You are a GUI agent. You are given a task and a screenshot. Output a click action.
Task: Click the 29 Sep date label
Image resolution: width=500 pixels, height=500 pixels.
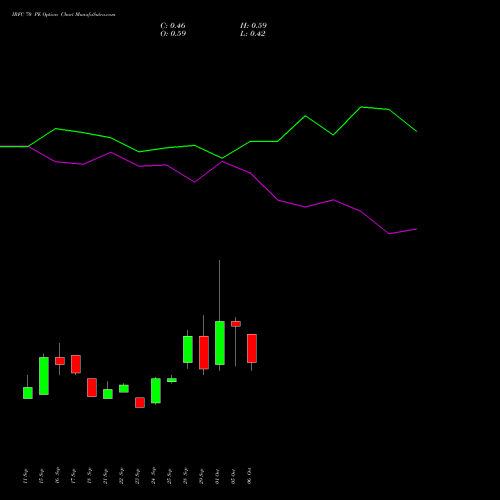(201, 476)
